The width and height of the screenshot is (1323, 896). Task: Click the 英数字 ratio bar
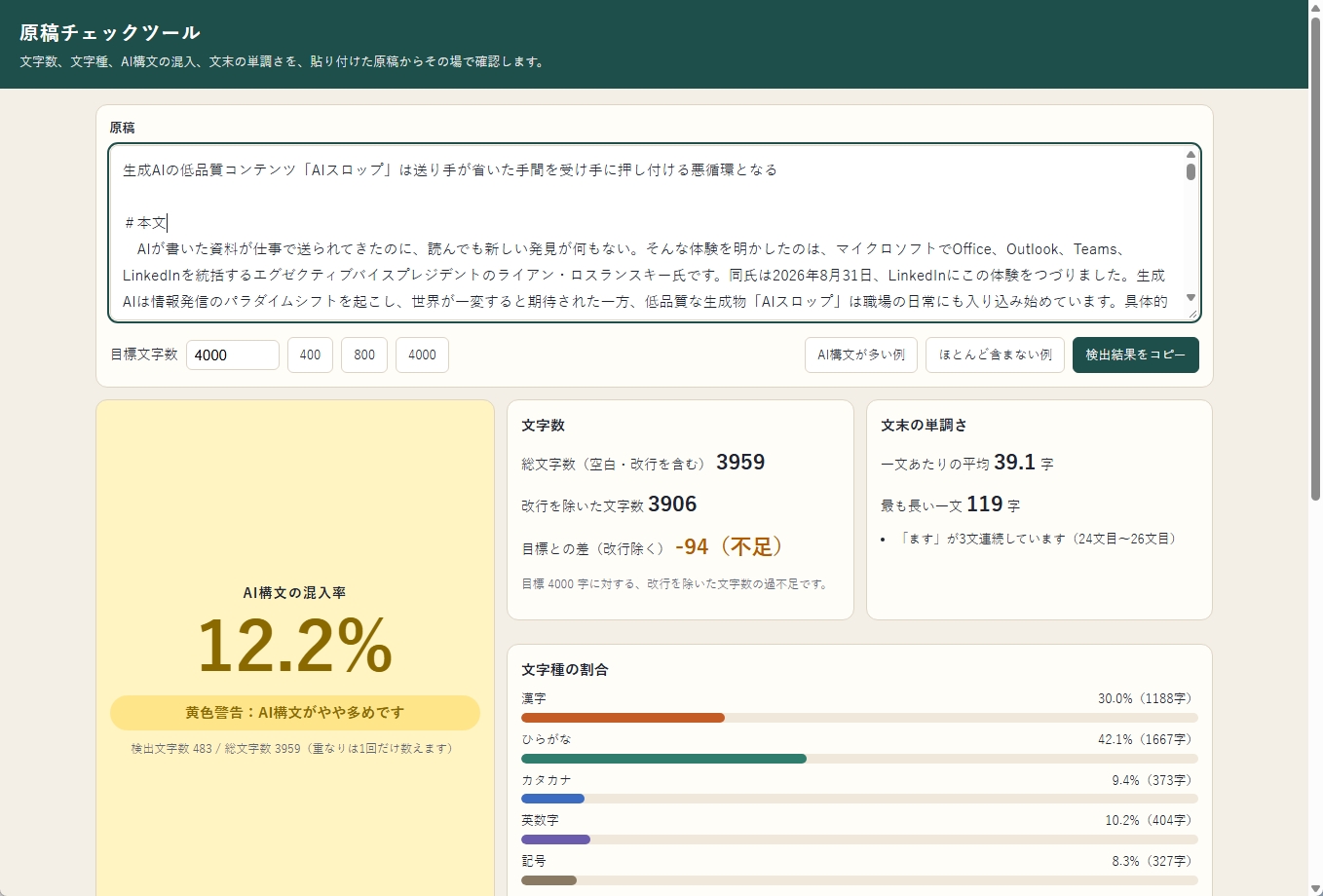point(859,840)
